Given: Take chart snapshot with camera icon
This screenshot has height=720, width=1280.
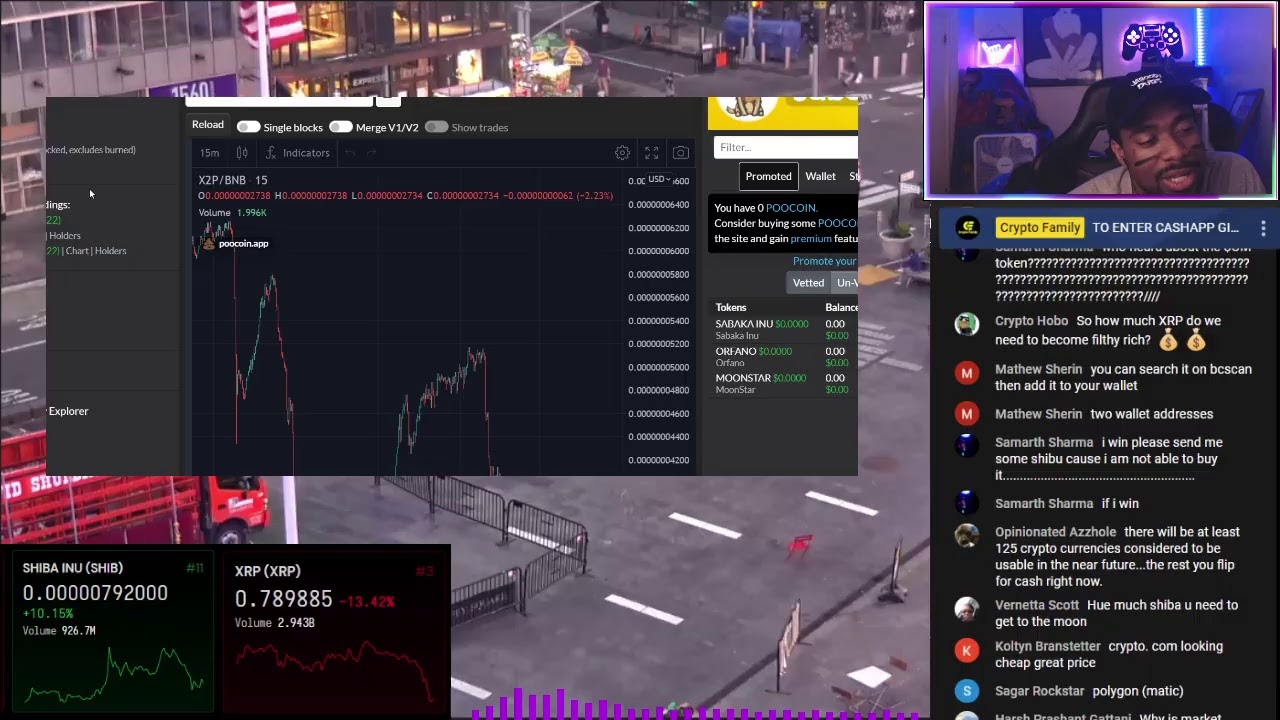Looking at the screenshot, I should coord(680,153).
